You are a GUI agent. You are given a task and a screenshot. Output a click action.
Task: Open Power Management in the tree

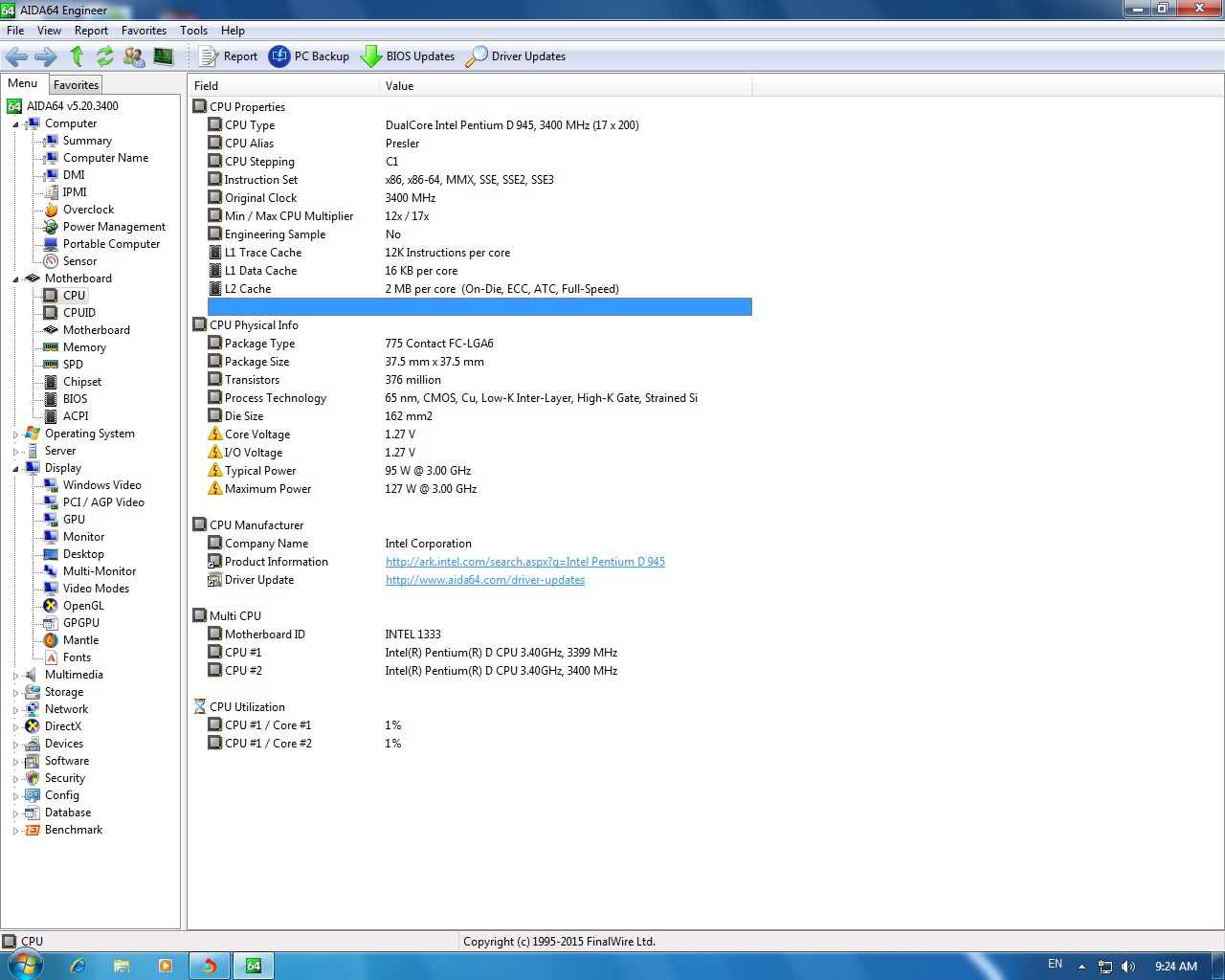pyautogui.click(x=114, y=227)
